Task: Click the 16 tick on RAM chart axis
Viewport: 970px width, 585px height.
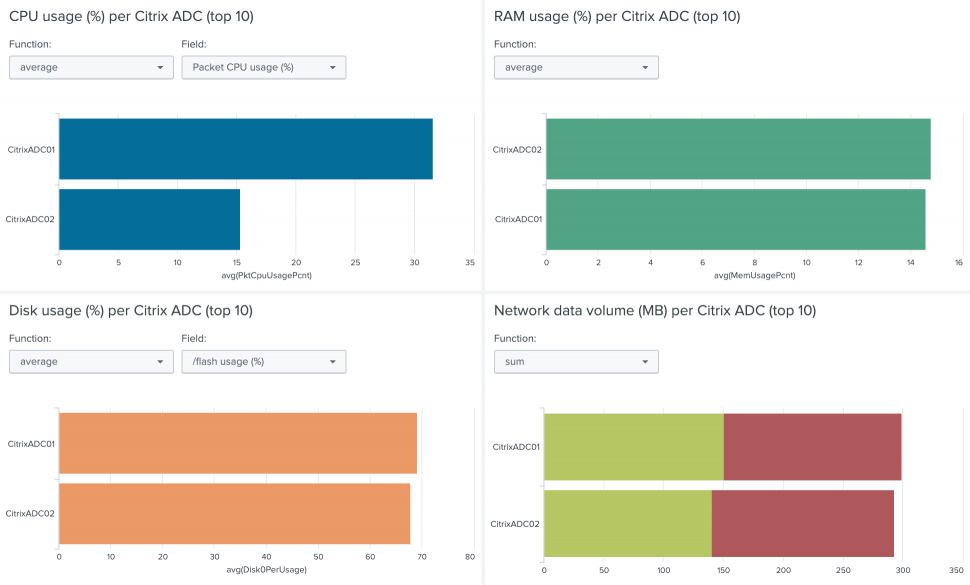Action: click(x=959, y=263)
